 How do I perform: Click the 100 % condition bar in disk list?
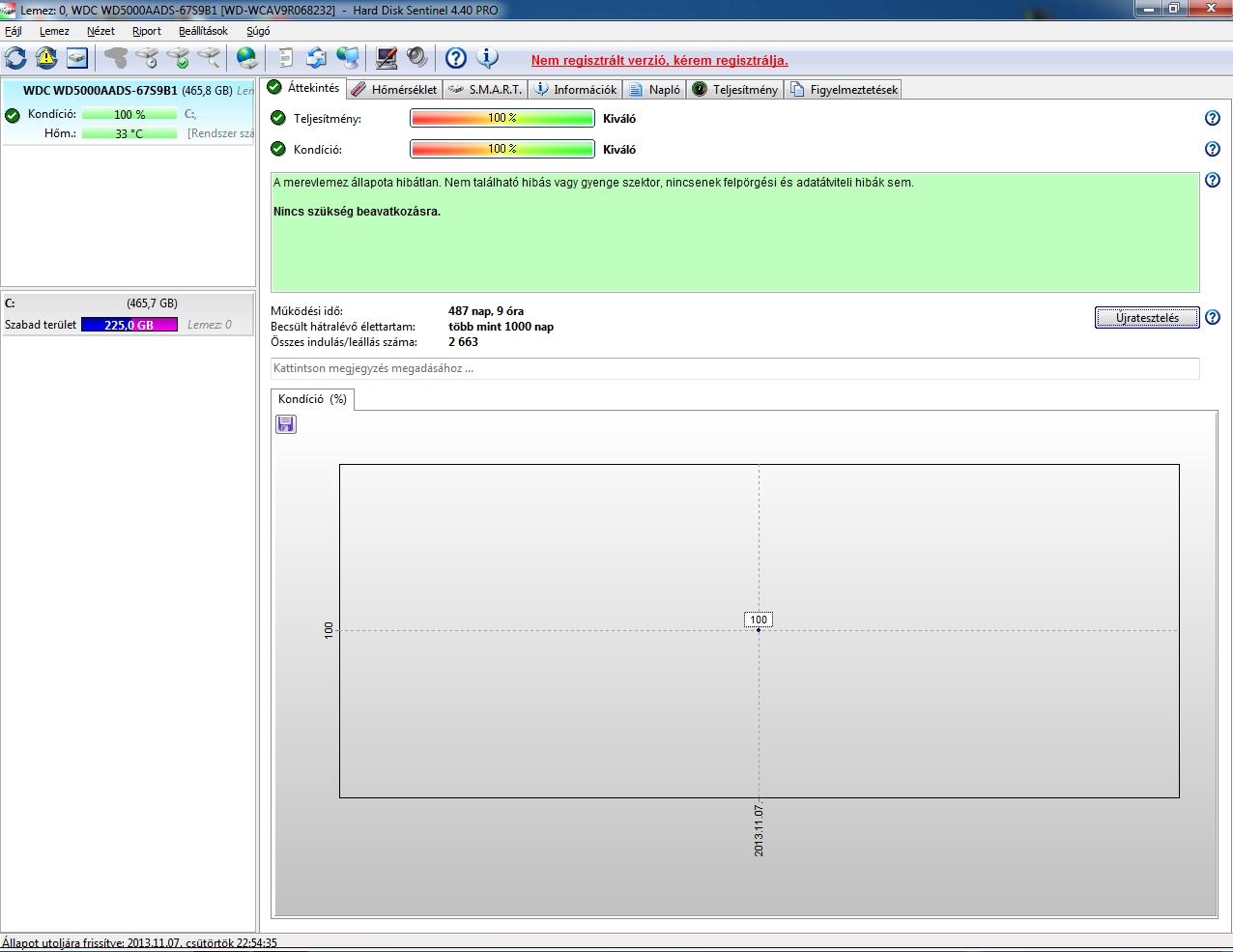click(x=129, y=114)
